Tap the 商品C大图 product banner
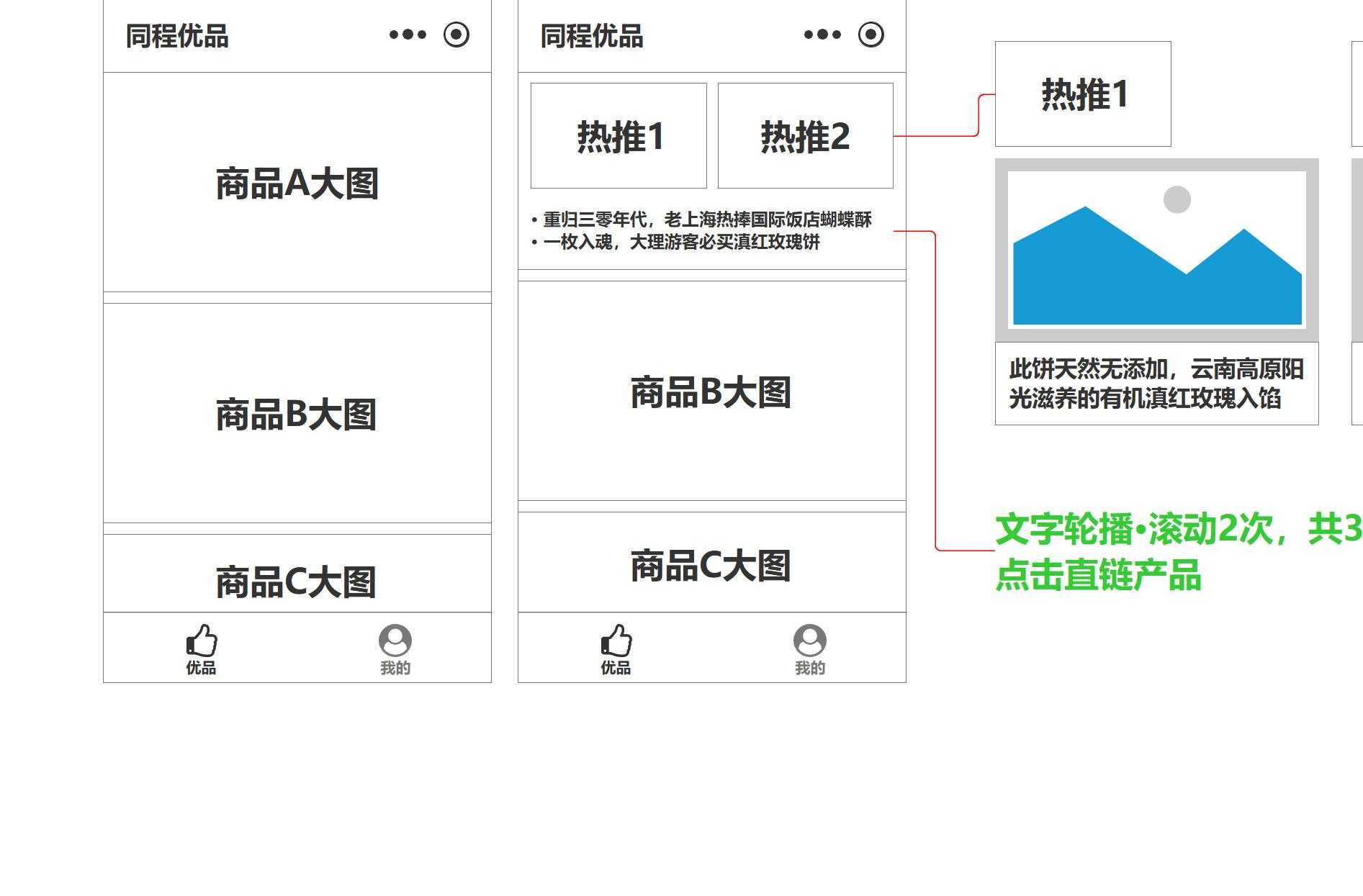This screenshot has width=1363, height=896. click(297, 576)
